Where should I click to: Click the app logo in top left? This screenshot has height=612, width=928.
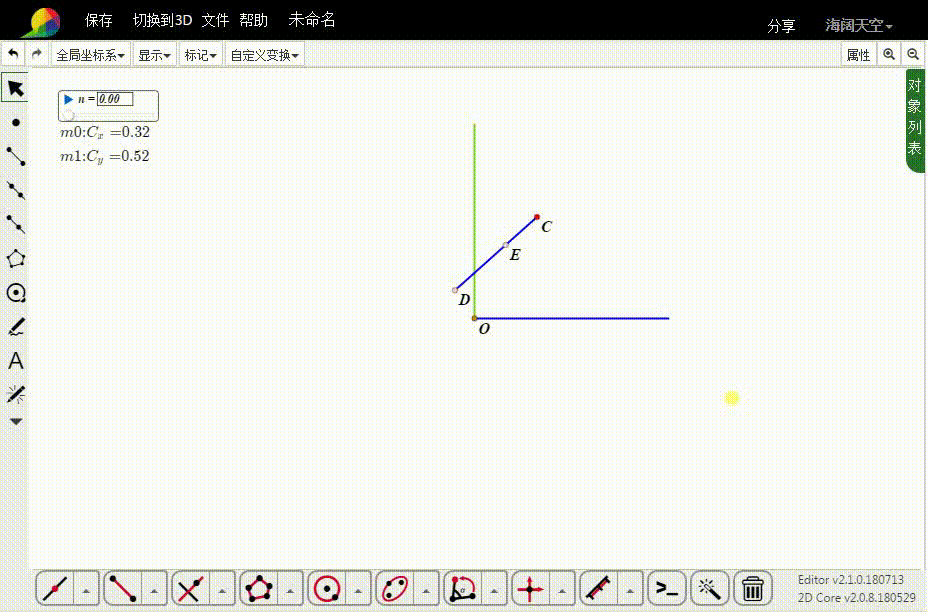point(41,22)
